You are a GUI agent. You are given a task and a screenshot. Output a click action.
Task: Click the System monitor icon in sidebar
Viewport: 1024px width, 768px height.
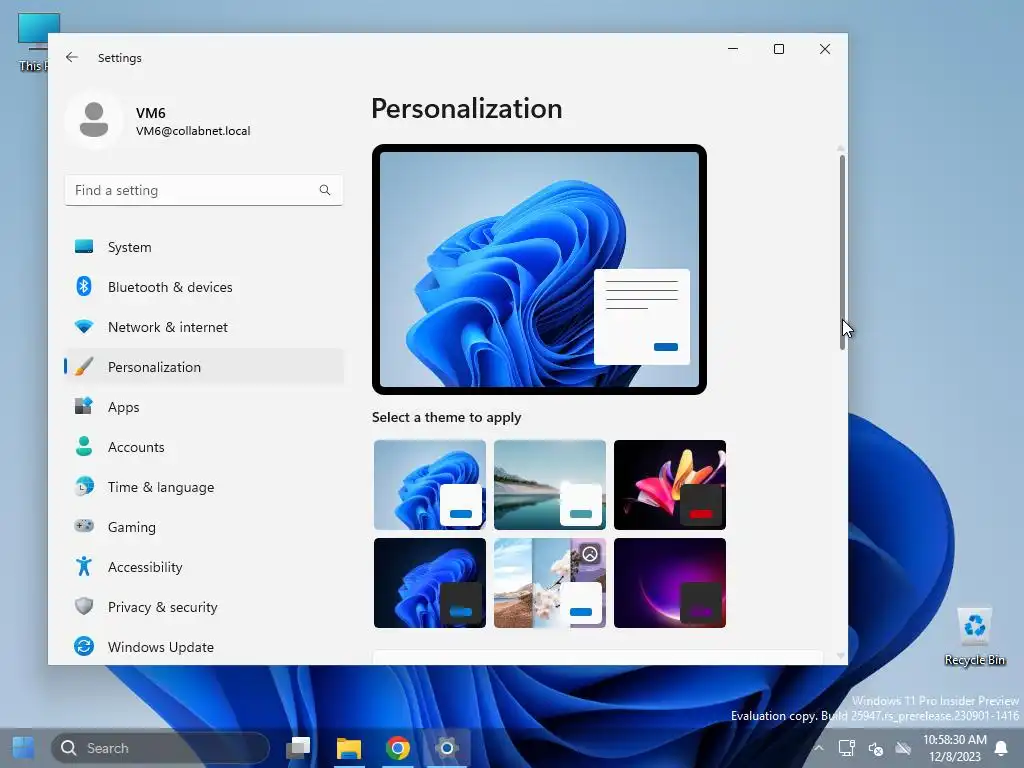click(84, 247)
